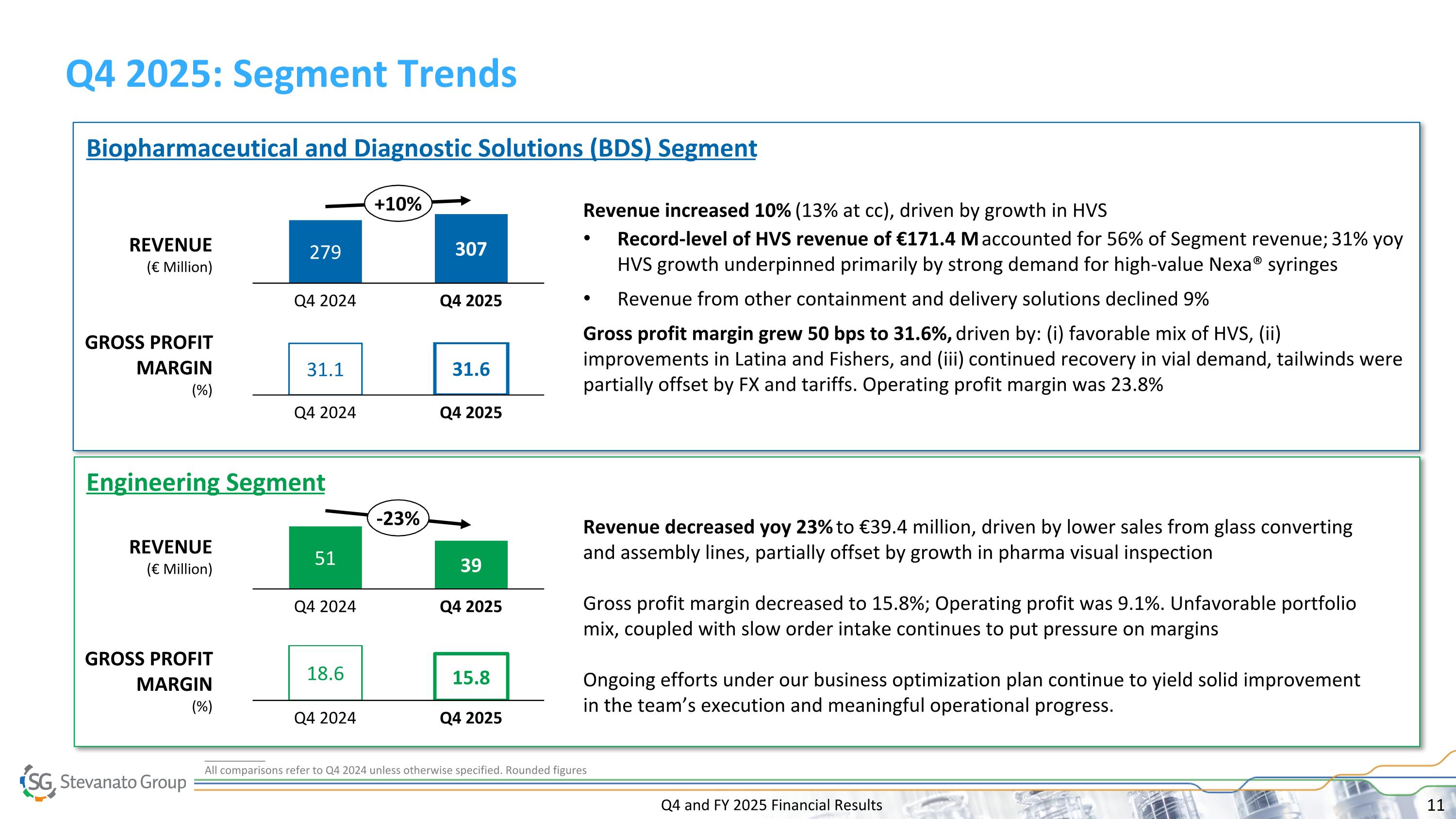Click the 31.6 gross margin box
The image size is (1456, 819).
coord(471,369)
